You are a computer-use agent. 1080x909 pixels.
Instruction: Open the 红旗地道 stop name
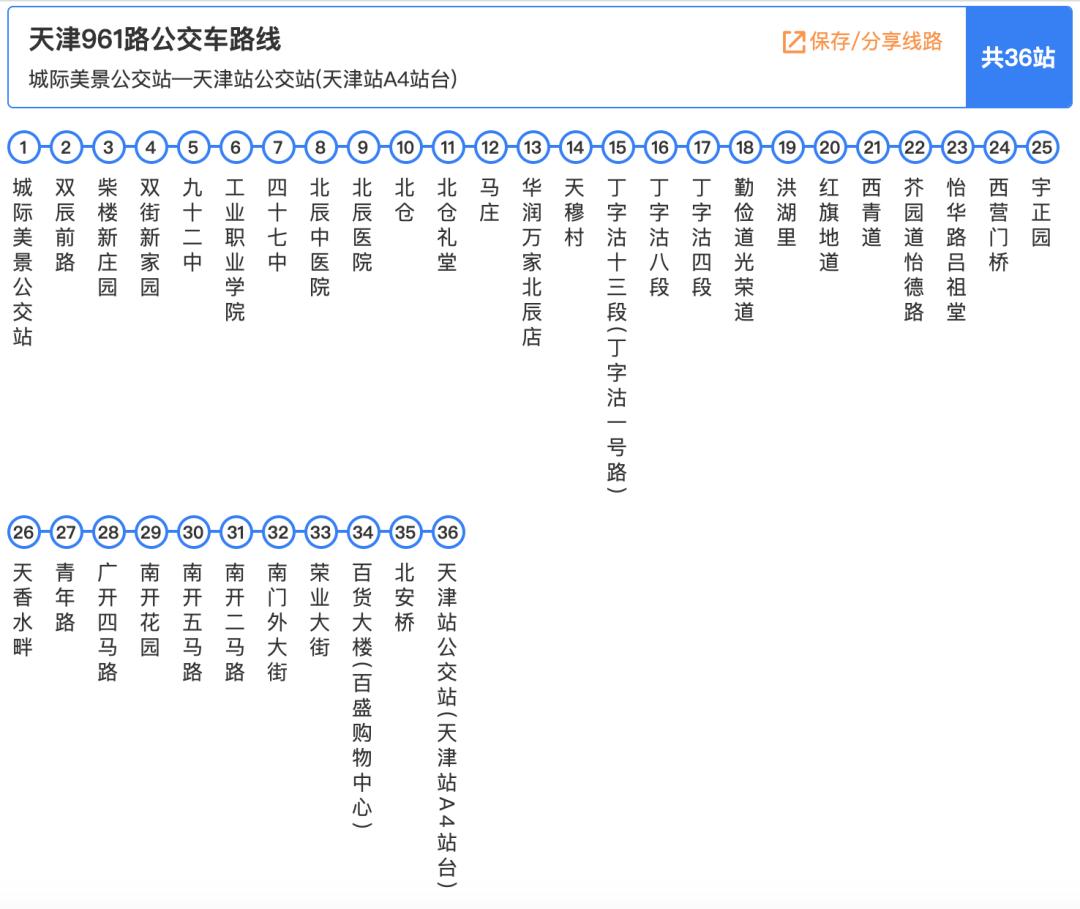tap(829, 224)
